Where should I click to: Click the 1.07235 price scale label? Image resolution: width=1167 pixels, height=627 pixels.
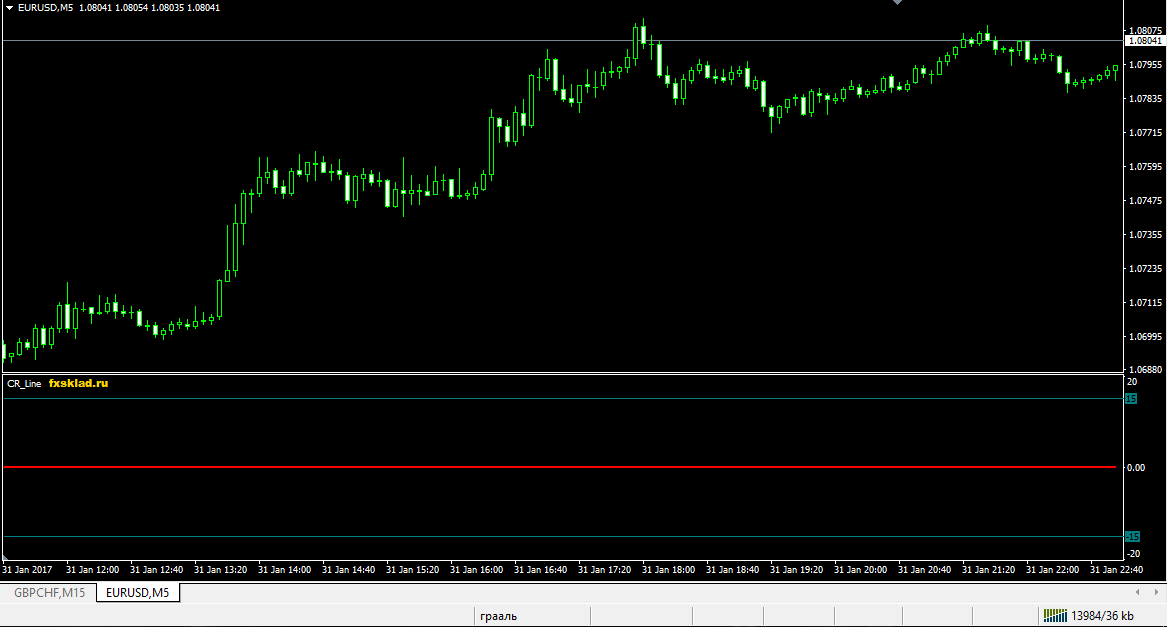tap(1145, 269)
